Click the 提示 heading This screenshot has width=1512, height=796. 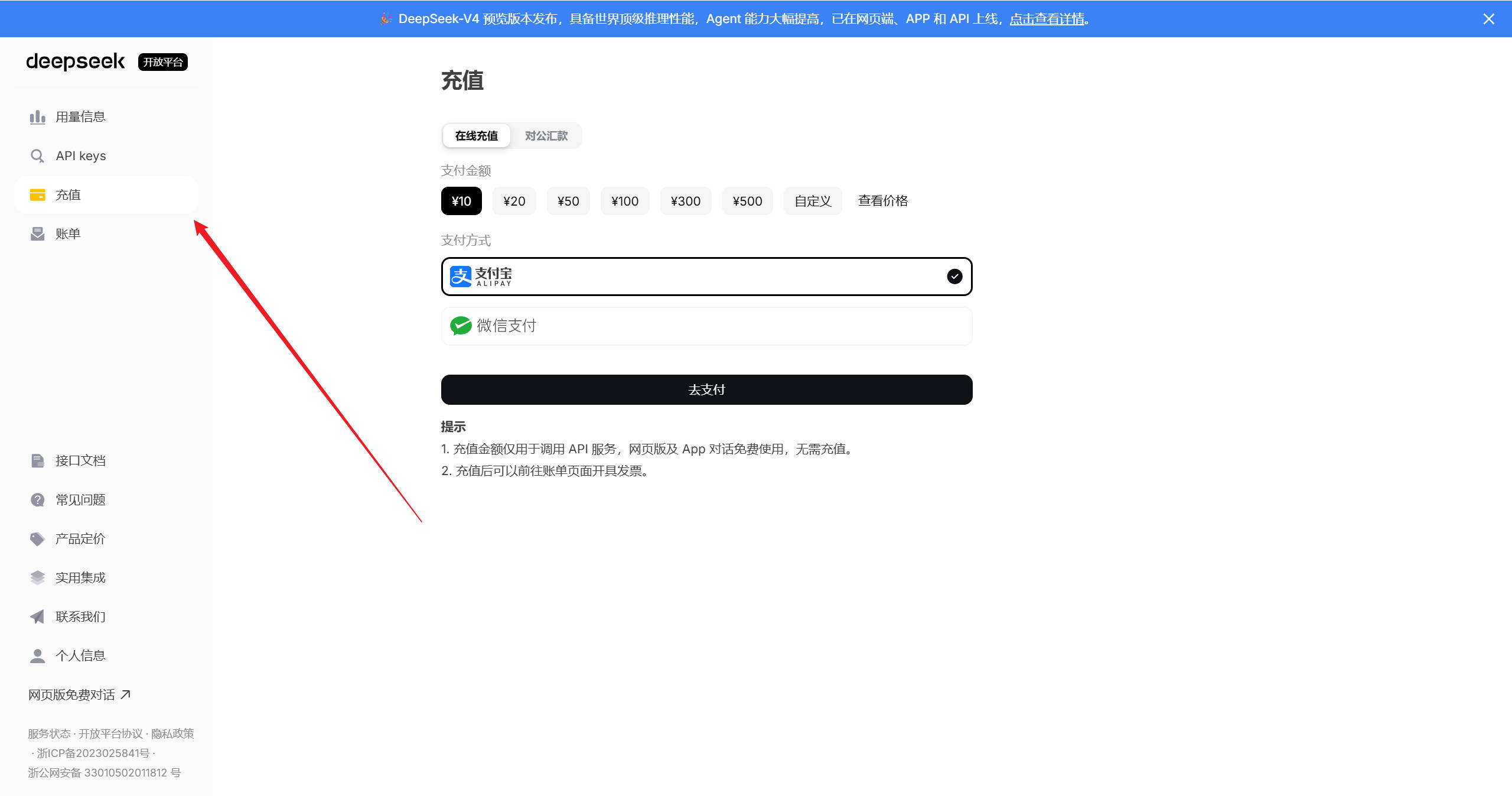pyautogui.click(x=454, y=427)
